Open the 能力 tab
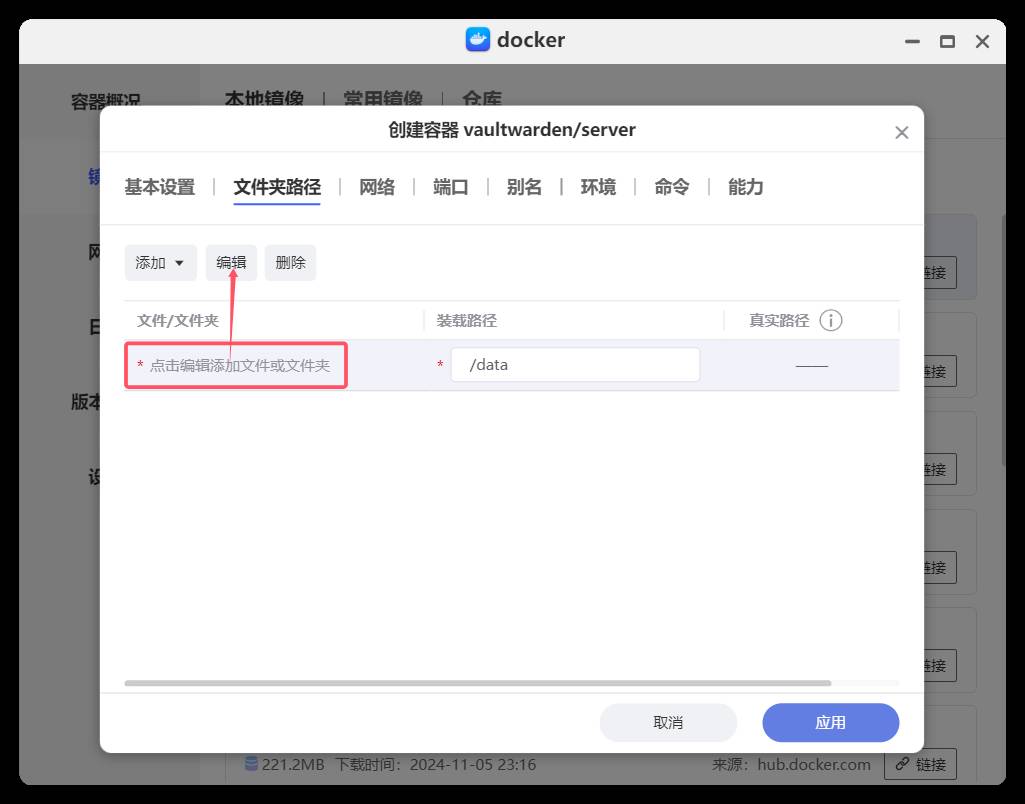1025x804 pixels. (x=746, y=187)
